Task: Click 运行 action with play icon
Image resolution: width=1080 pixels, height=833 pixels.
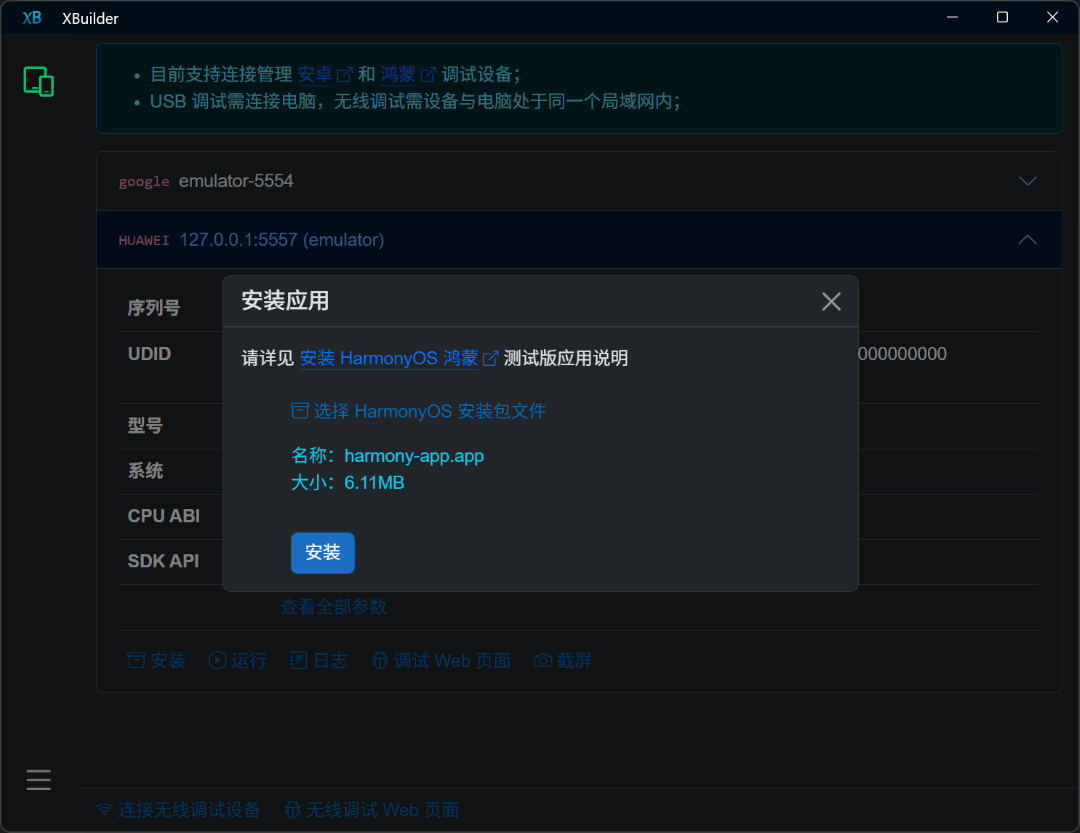Action: tap(238, 661)
